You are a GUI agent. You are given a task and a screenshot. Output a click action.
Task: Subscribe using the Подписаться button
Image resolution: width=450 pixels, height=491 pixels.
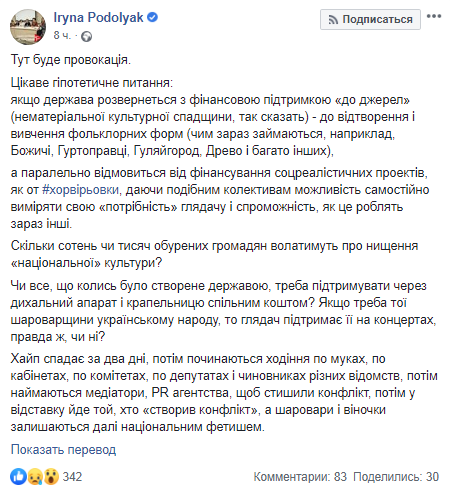coord(370,19)
